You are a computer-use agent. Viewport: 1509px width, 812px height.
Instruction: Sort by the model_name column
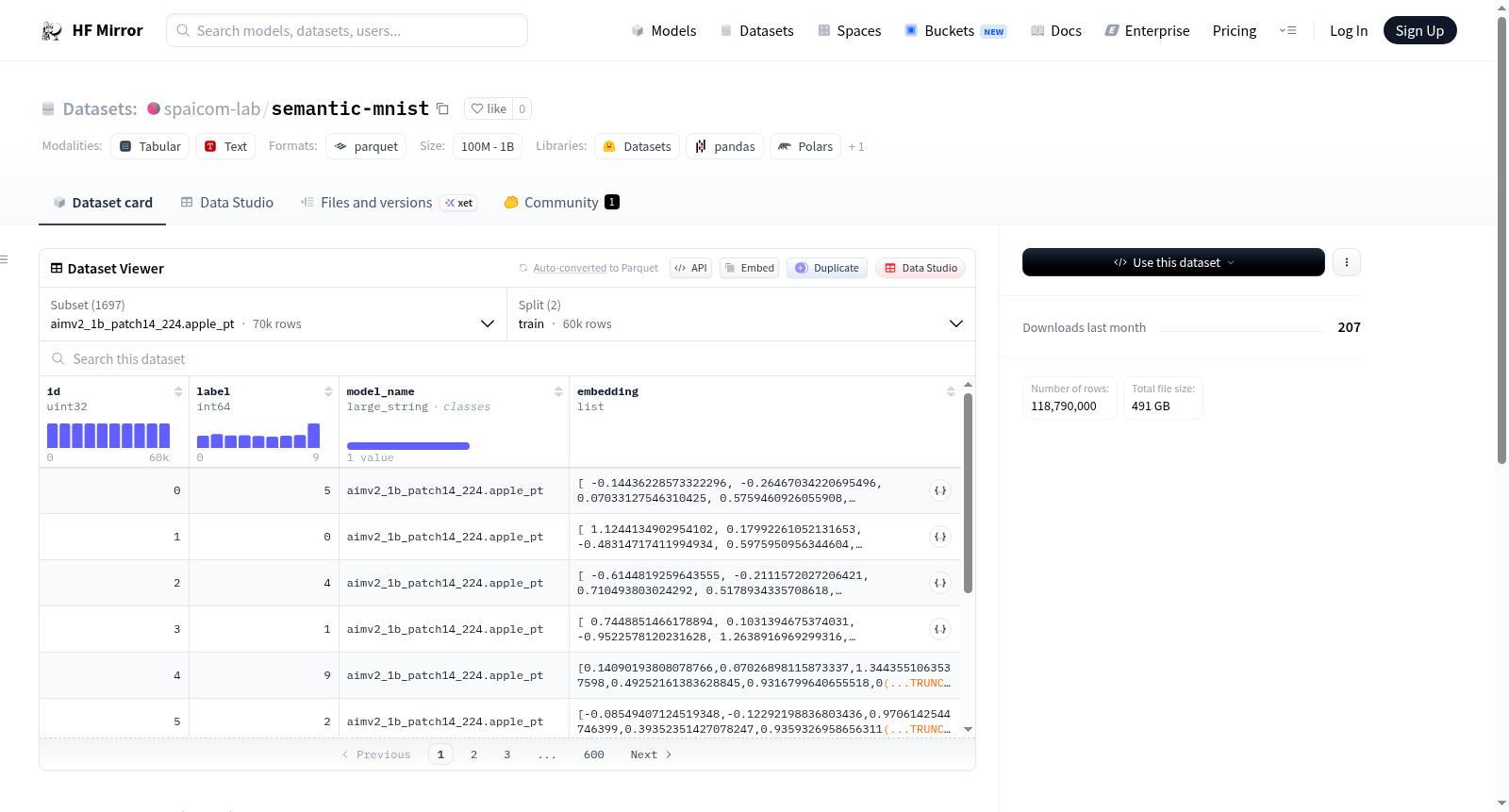tap(558, 391)
